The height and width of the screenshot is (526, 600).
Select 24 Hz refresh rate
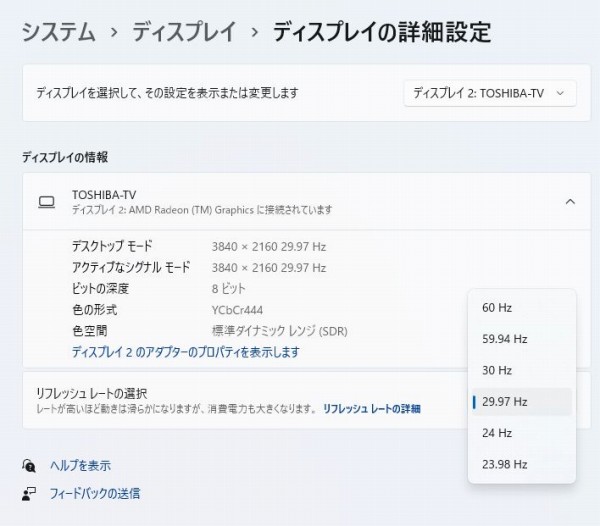coord(497,433)
